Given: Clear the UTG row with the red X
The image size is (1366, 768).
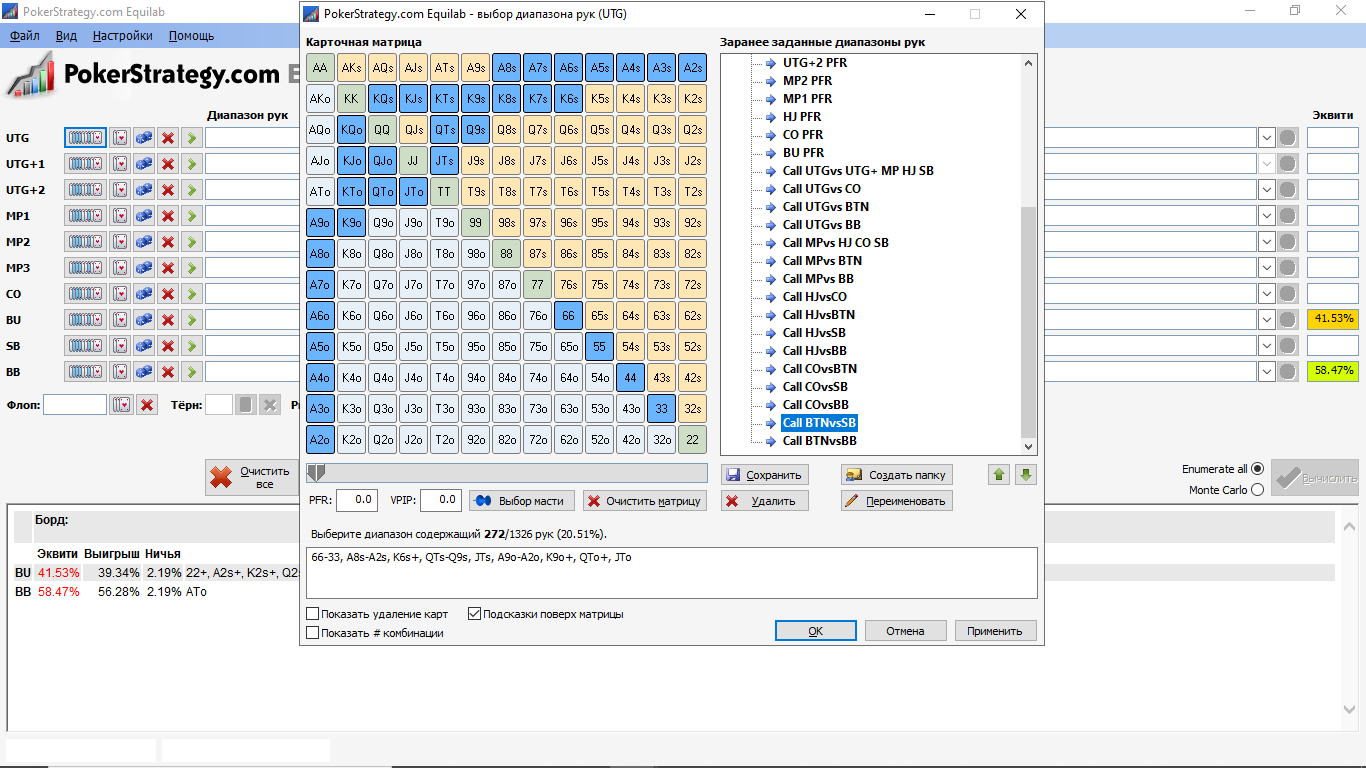Looking at the screenshot, I should click(x=168, y=137).
